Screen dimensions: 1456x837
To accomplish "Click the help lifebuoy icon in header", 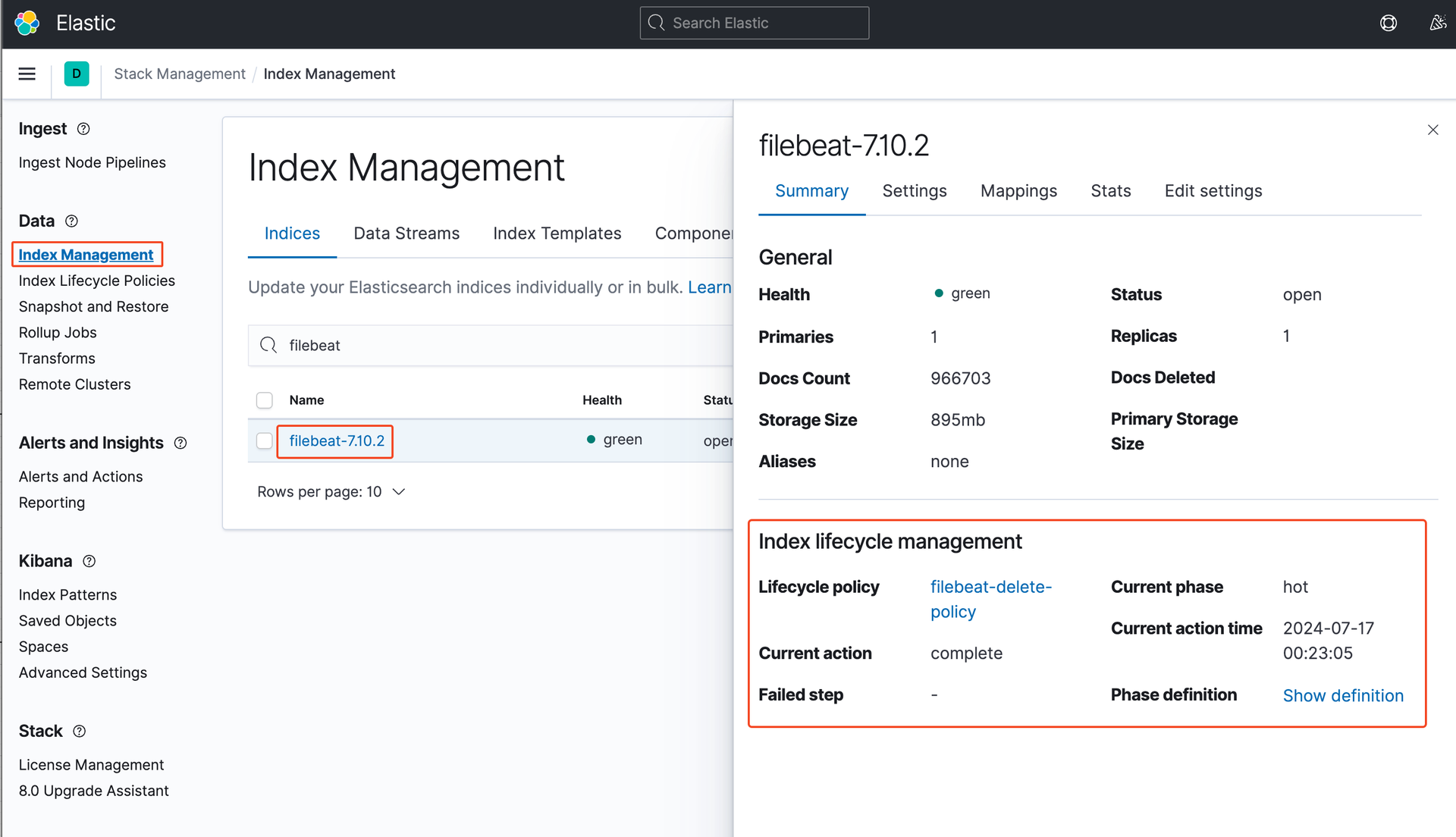I will pos(1389,24).
